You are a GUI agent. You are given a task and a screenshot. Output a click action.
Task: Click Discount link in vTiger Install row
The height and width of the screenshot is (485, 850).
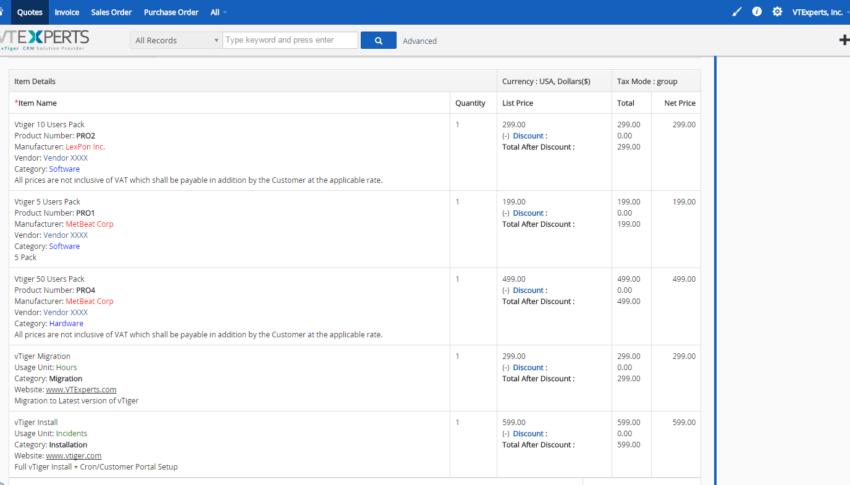coord(528,434)
